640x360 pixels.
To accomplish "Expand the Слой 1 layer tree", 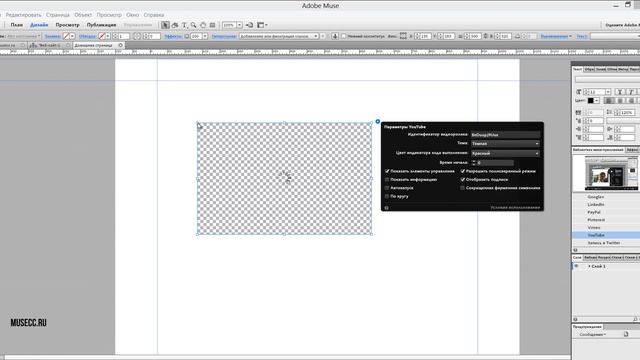I will tap(589, 266).
